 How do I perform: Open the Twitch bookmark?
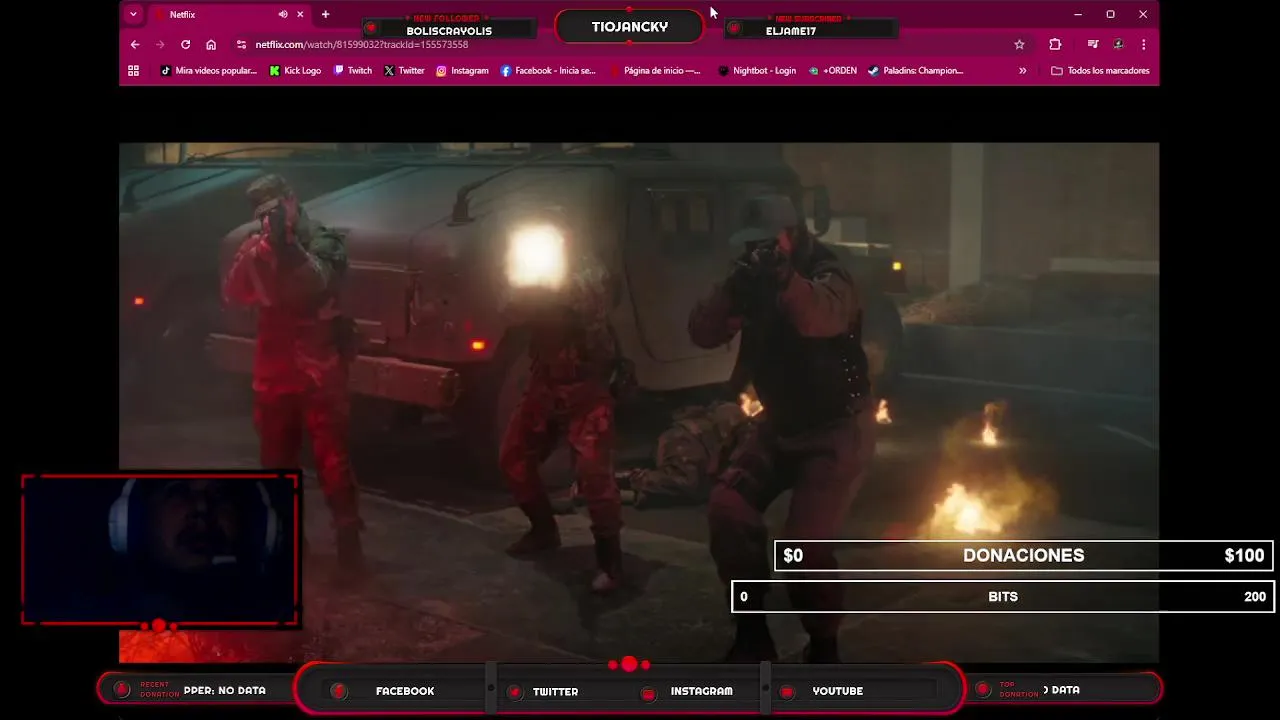click(353, 71)
